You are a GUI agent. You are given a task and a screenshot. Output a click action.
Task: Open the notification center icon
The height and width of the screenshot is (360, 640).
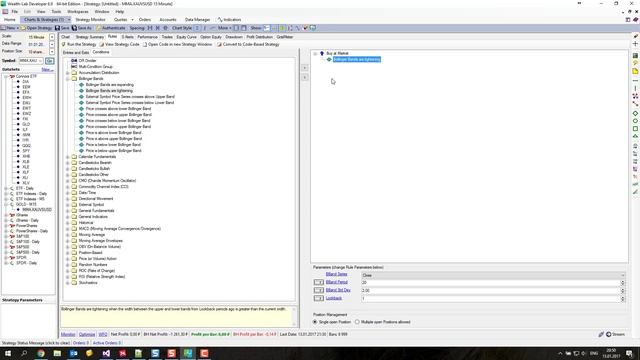point(630,353)
